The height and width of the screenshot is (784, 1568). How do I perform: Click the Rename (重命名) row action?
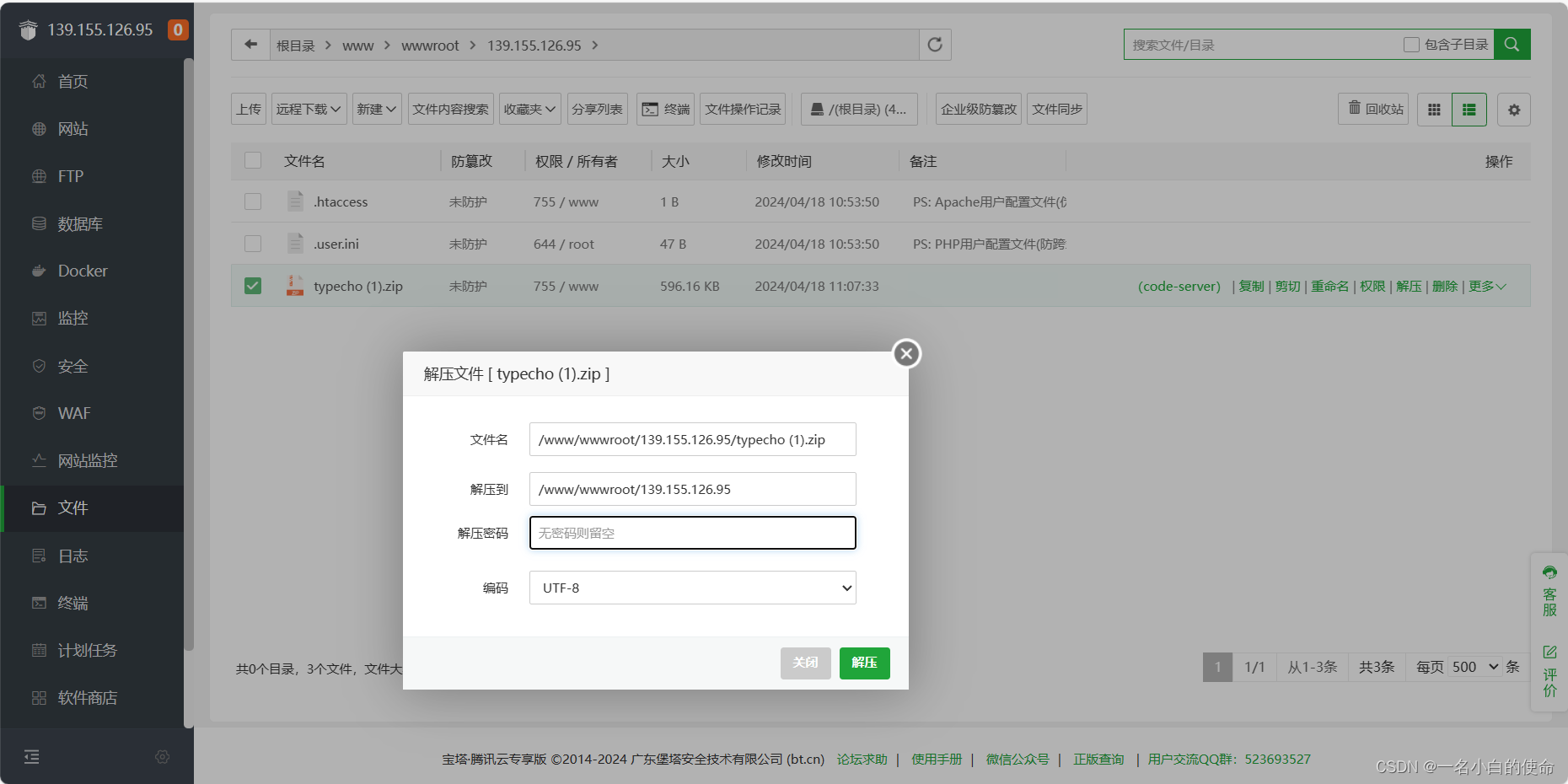tap(1329, 286)
